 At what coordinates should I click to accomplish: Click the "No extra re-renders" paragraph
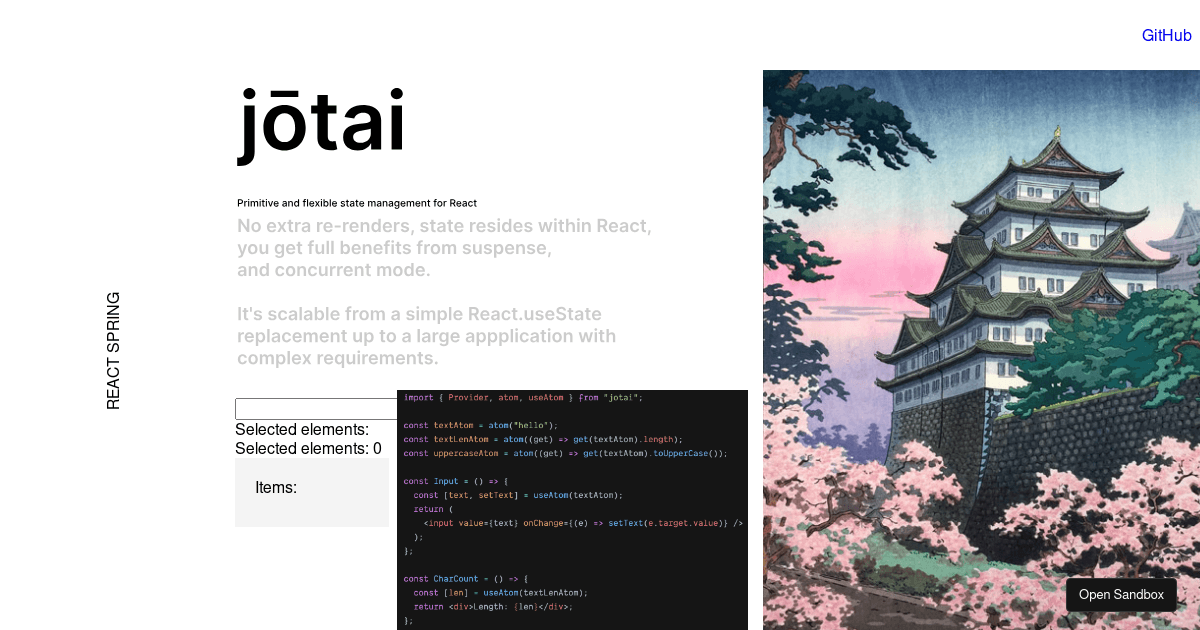click(444, 248)
